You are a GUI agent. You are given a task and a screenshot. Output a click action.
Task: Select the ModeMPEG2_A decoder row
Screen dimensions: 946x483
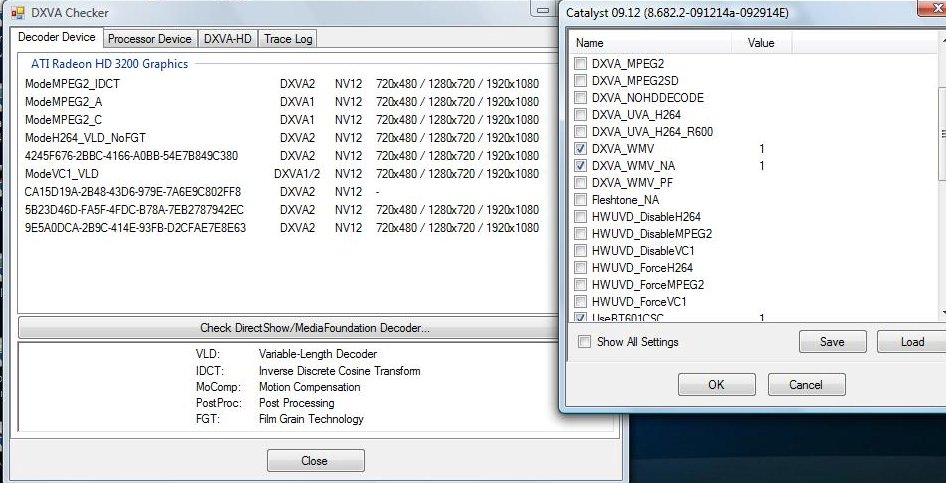point(282,102)
